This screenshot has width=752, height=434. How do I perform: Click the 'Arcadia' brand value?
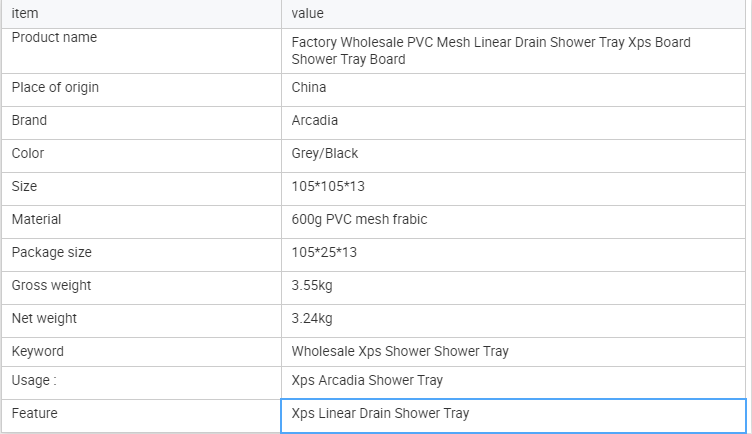(x=315, y=120)
